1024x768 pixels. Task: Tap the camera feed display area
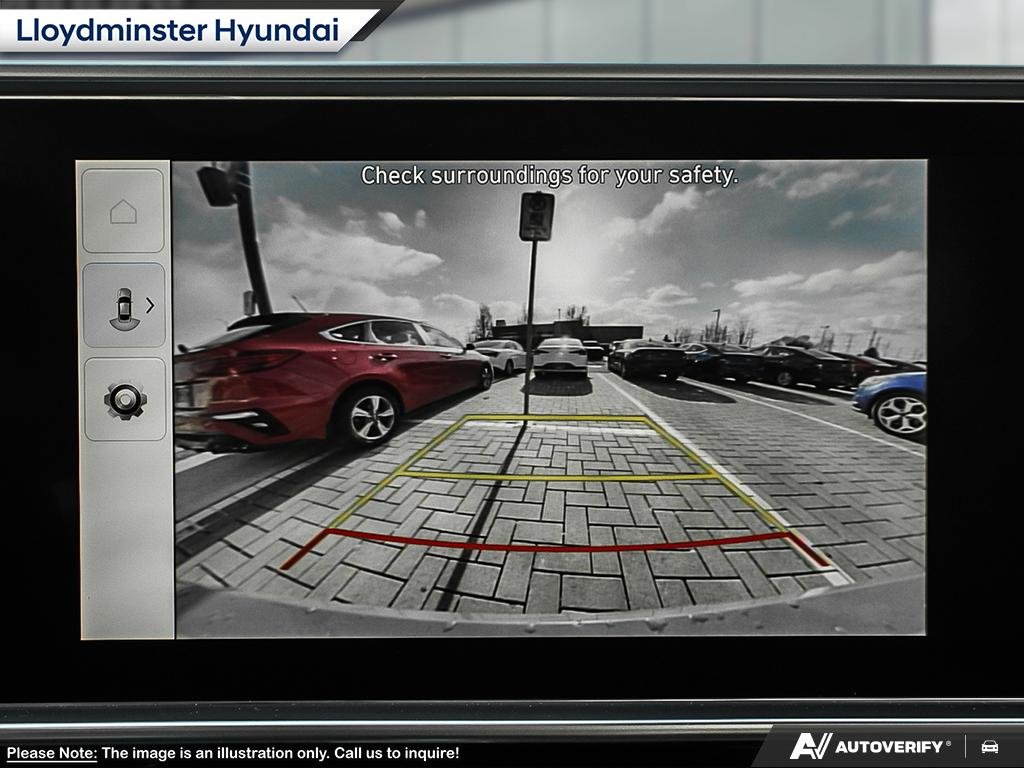pos(550,400)
